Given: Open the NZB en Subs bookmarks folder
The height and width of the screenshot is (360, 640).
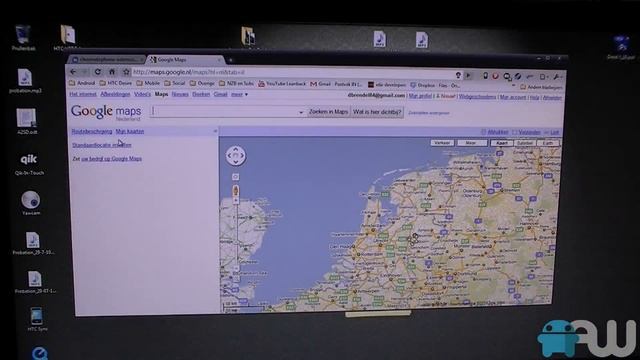Looking at the screenshot, I should coord(236,83).
